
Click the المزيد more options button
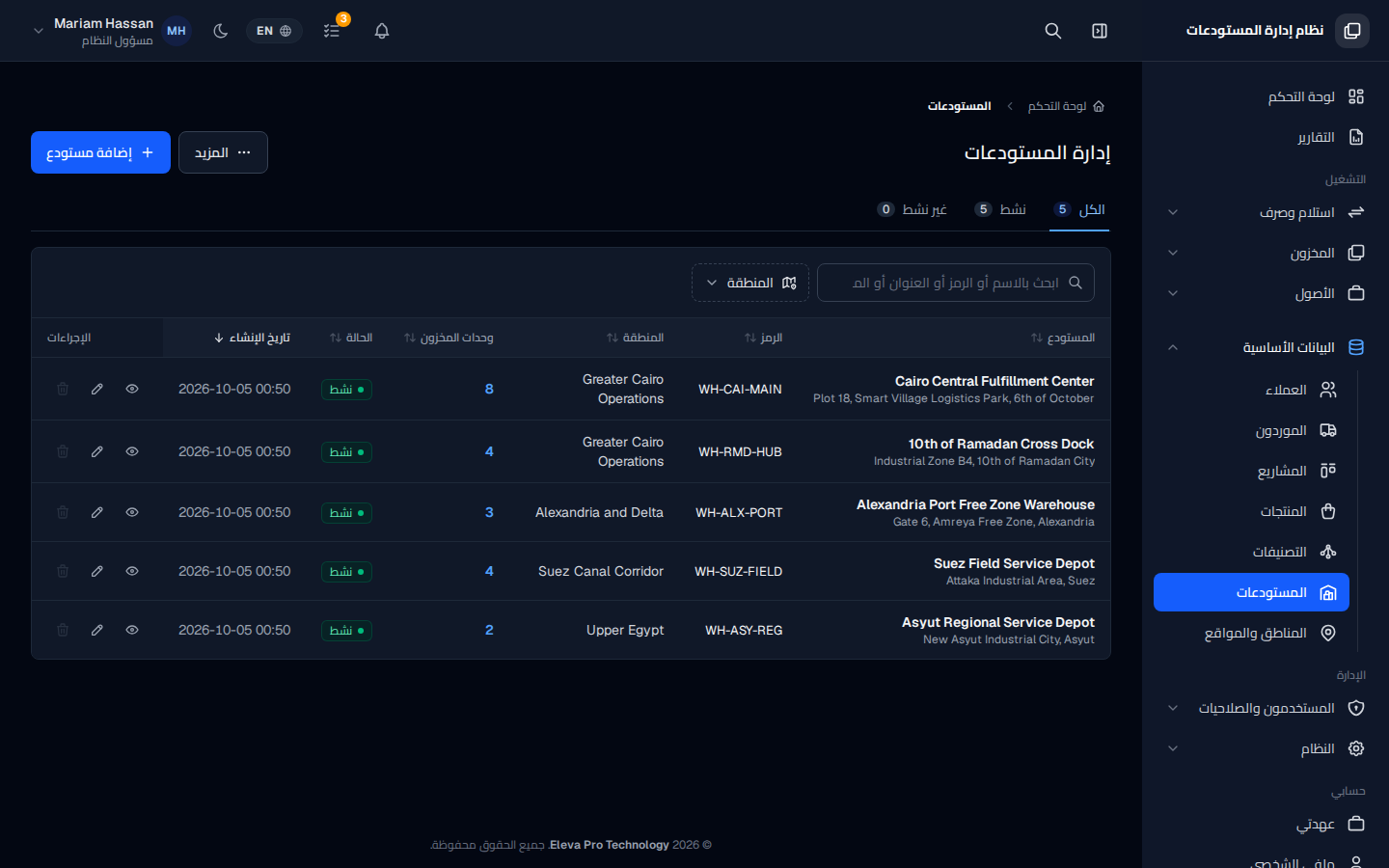click(223, 152)
